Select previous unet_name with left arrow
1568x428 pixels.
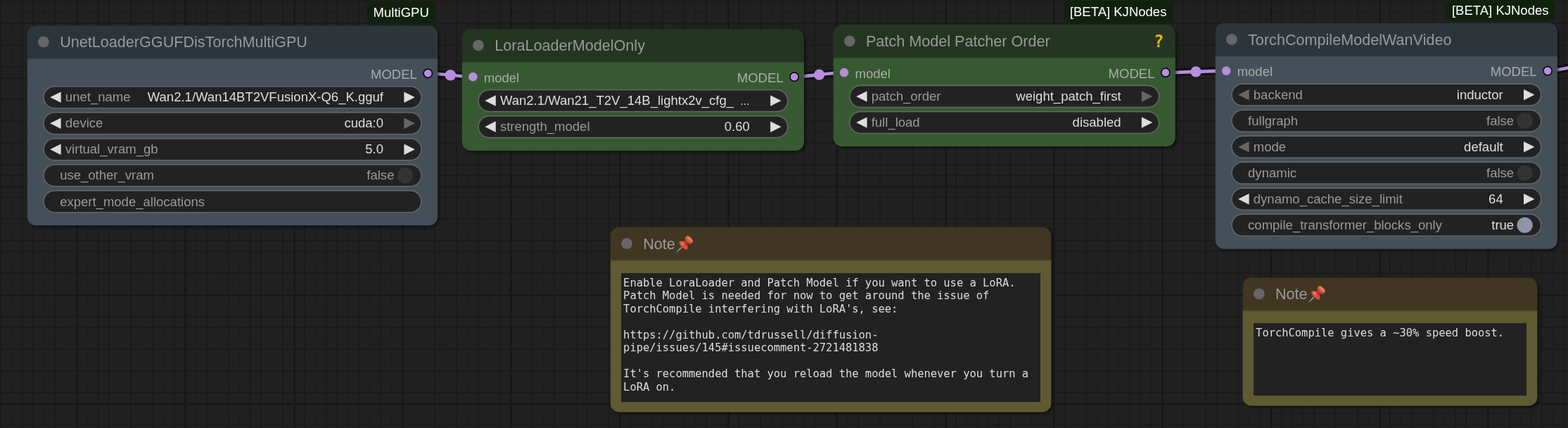[x=56, y=97]
